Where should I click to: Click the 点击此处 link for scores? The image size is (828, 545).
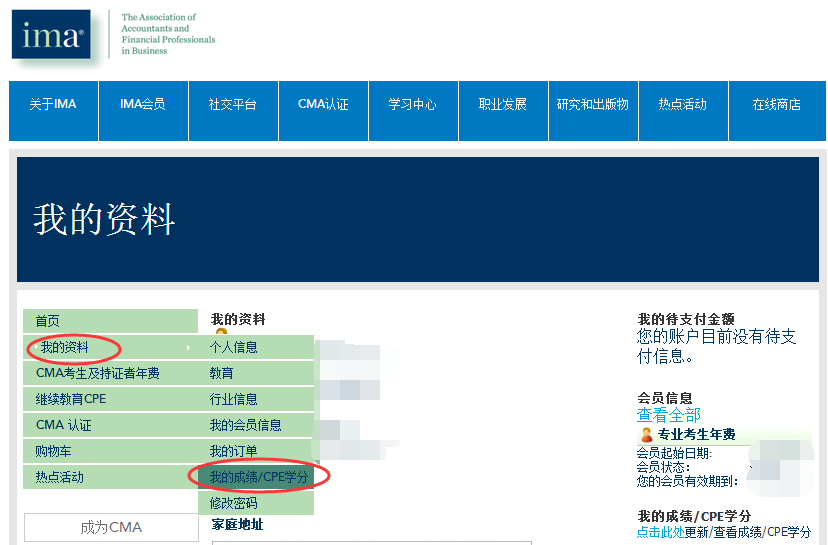pos(661,532)
